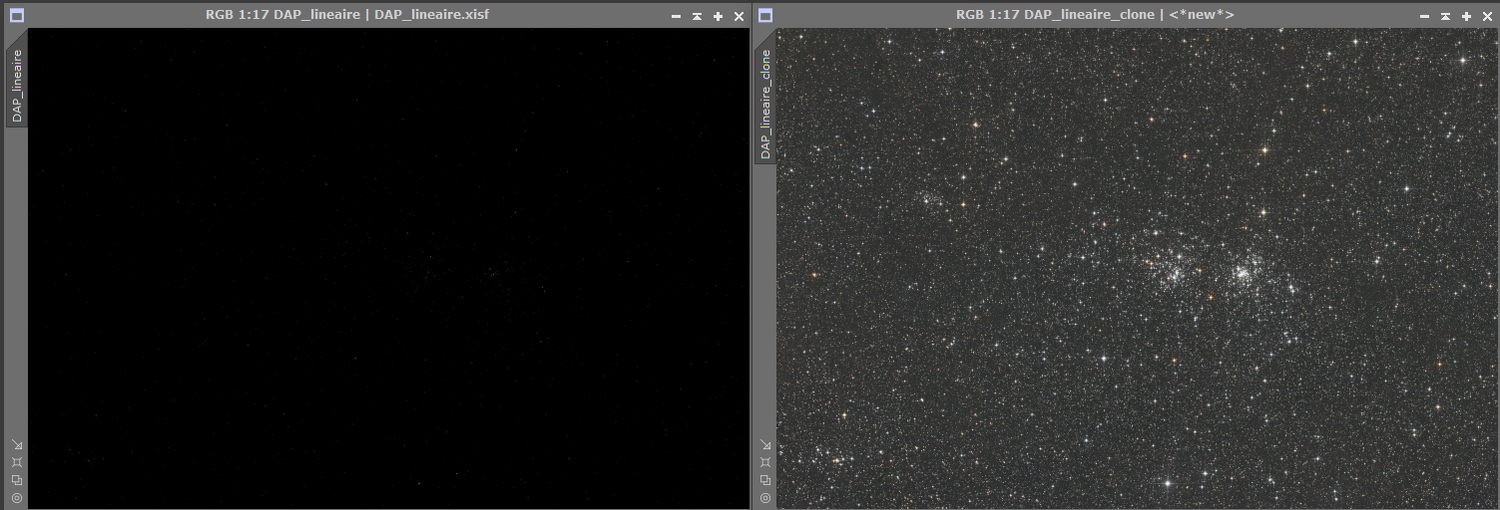Click the fit-view square icon in DAP_lineaire window
The image size is (1500, 510).
(17, 462)
